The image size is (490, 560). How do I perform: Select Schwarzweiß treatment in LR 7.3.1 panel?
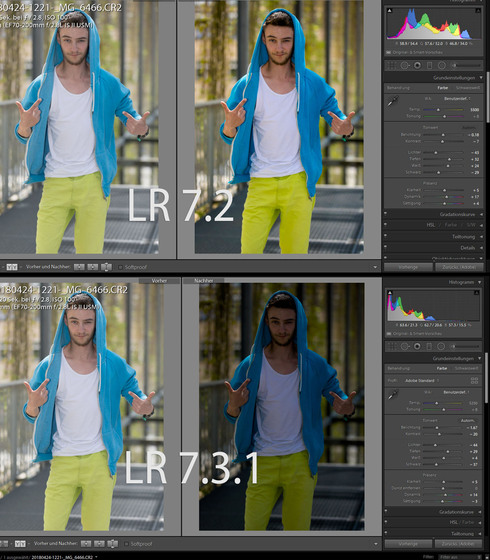(x=467, y=368)
